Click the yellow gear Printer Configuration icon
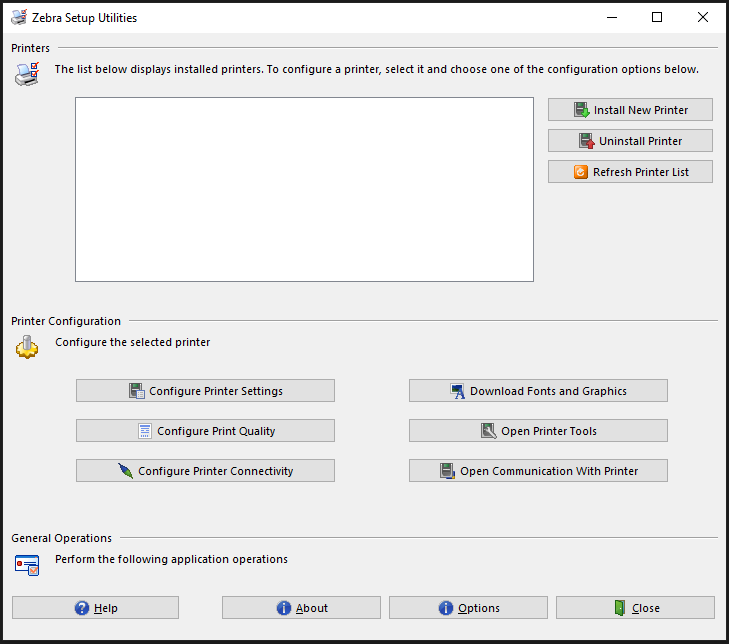 click(x=27, y=347)
